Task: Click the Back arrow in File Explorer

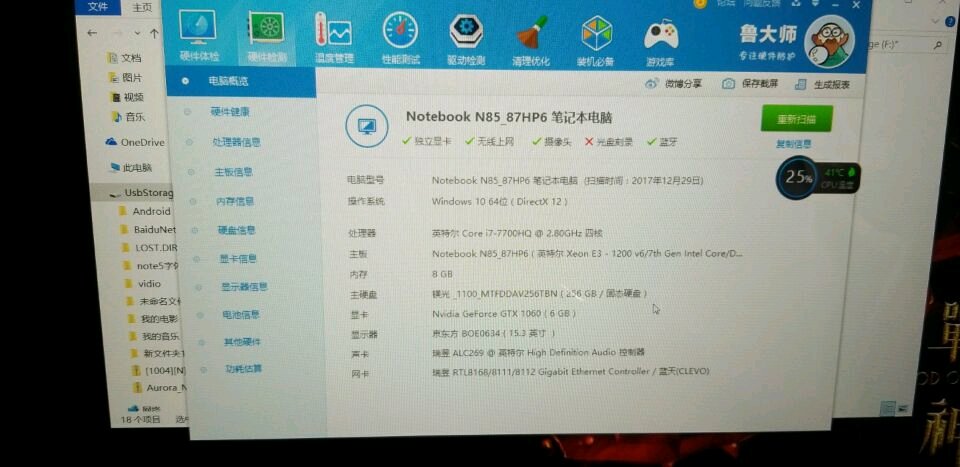Action: tap(92, 32)
